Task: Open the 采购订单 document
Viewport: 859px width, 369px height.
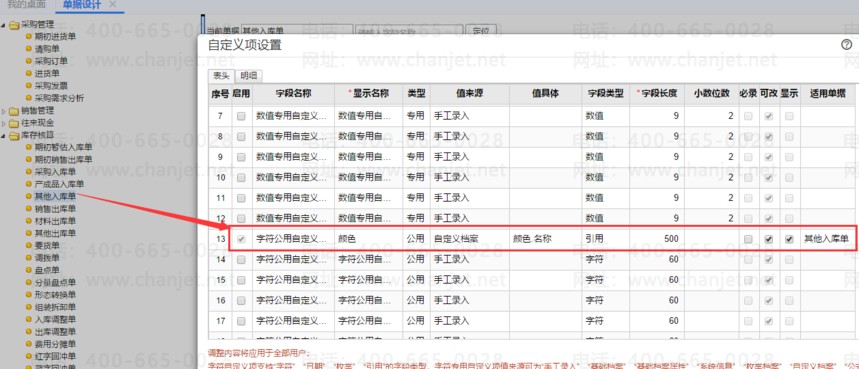Action: pyautogui.click(x=51, y=61)
